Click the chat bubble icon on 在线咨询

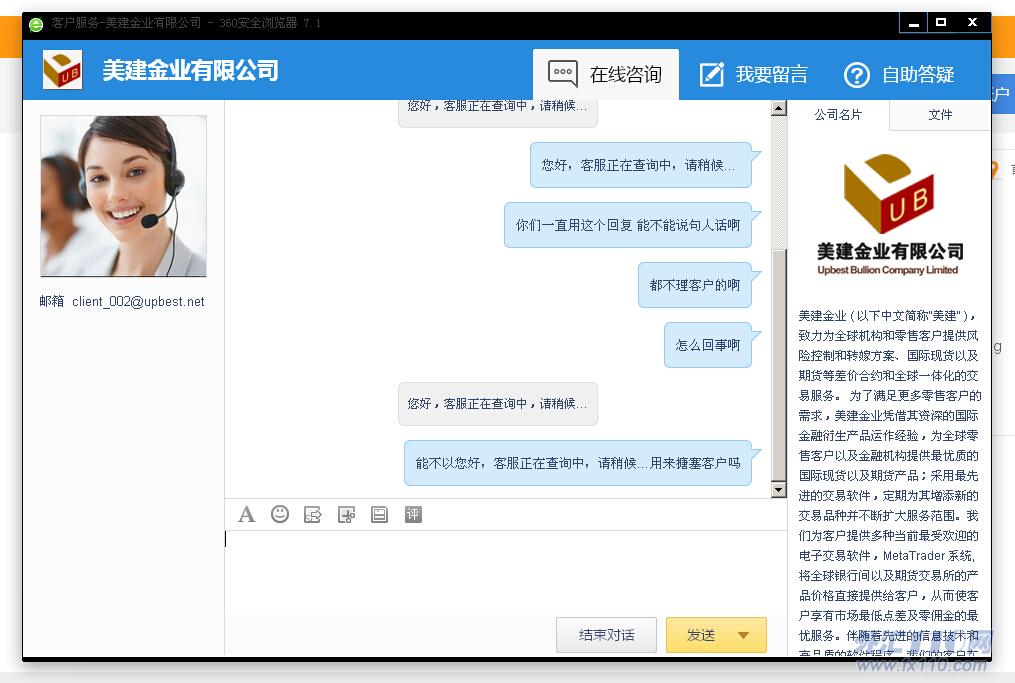point(563,74)
